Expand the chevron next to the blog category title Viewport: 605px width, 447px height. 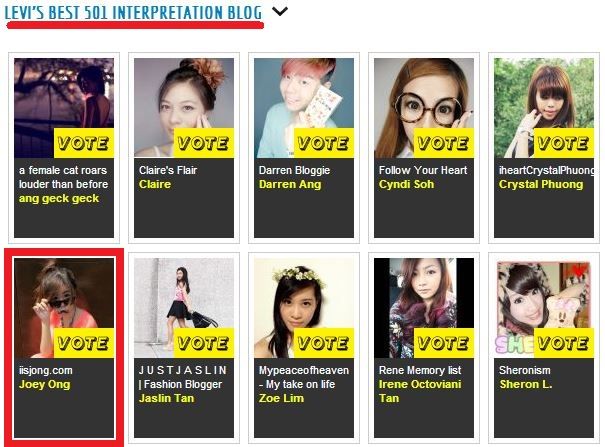(280, 12)
